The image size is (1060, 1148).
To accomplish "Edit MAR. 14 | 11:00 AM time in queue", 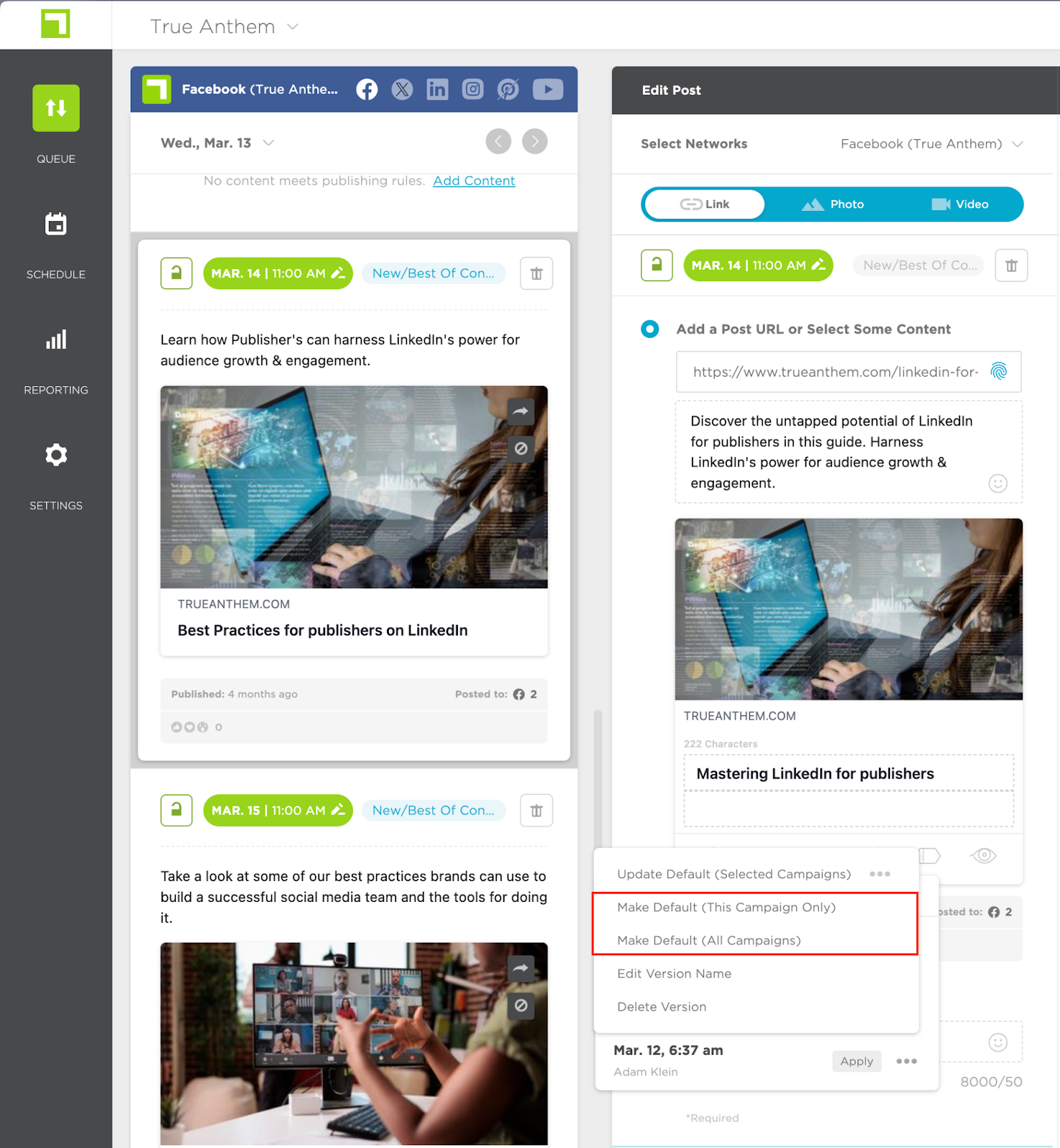I will pyautogui.click(x=278, y=273).
